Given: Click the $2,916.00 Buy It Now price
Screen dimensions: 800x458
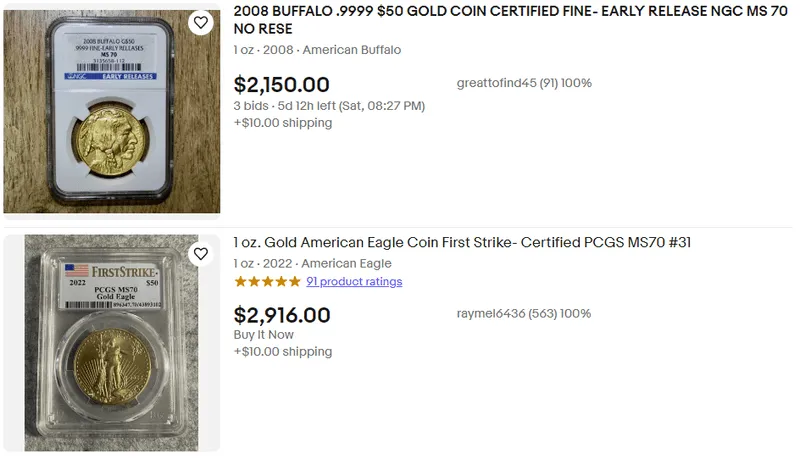Looking at the screenshot, I should (x=282, y=315).
